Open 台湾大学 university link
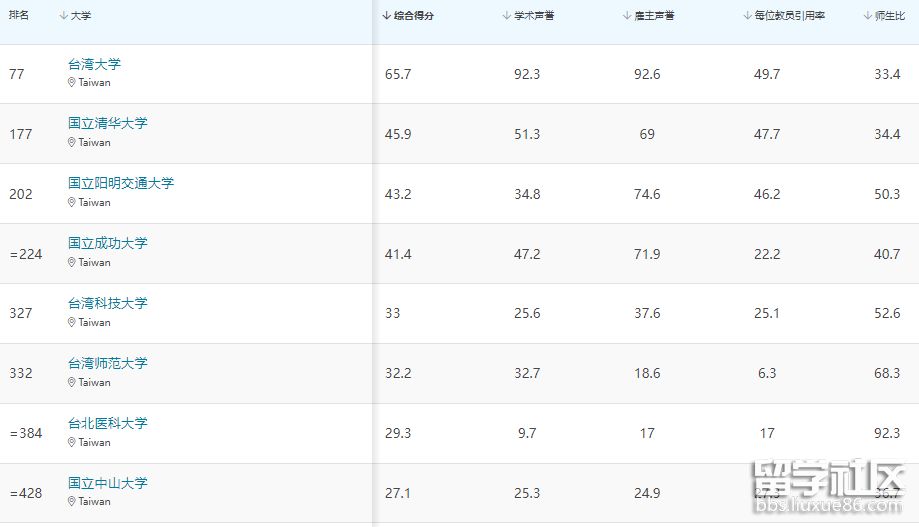919x527 pixels. [94, 64]
